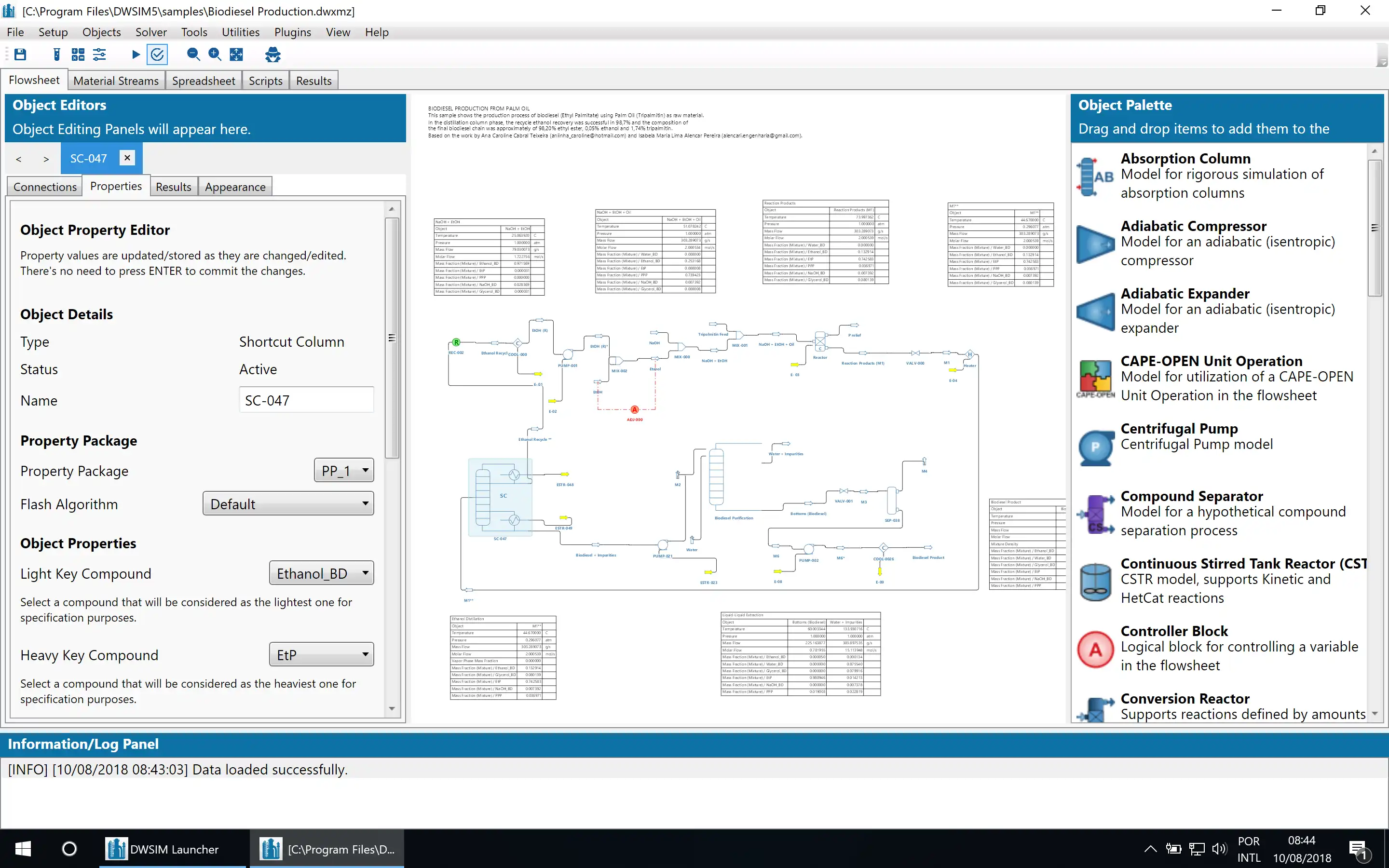Click the Fit to Window icon
The width and height of the screenshot is (1389, 868).
click(x=235, y=55)
